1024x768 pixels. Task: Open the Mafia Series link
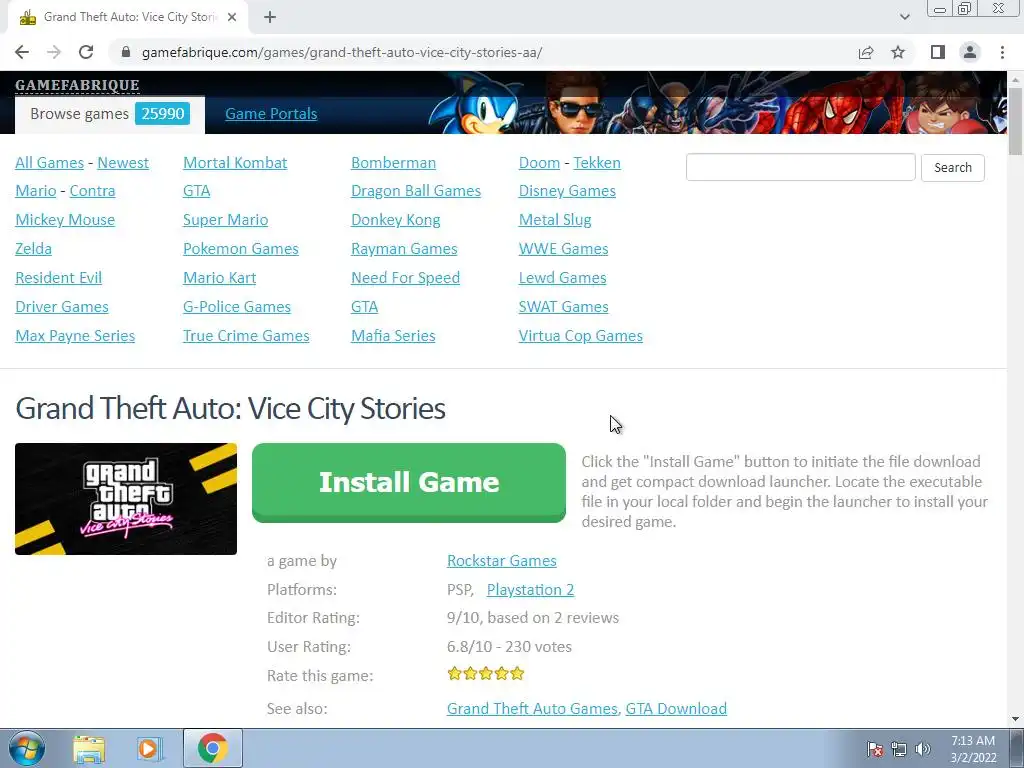click(393, 336)
